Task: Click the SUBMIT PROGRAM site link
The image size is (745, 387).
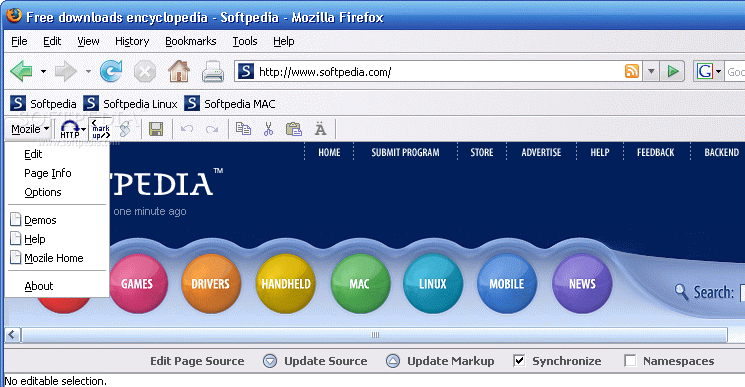Action: pyautogui.click(x=405, y=152)
